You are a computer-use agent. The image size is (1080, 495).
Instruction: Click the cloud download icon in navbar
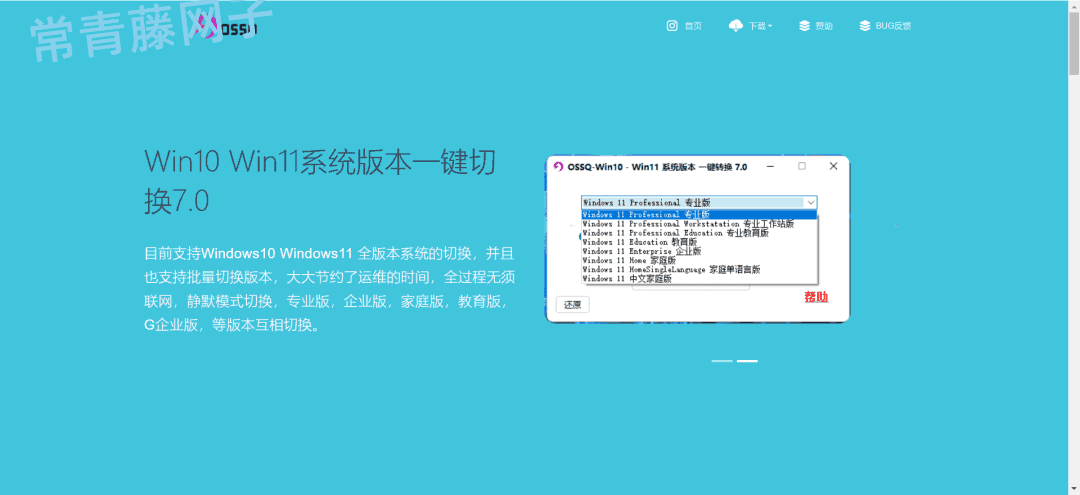pyautogui.click(x=736, y=26)
